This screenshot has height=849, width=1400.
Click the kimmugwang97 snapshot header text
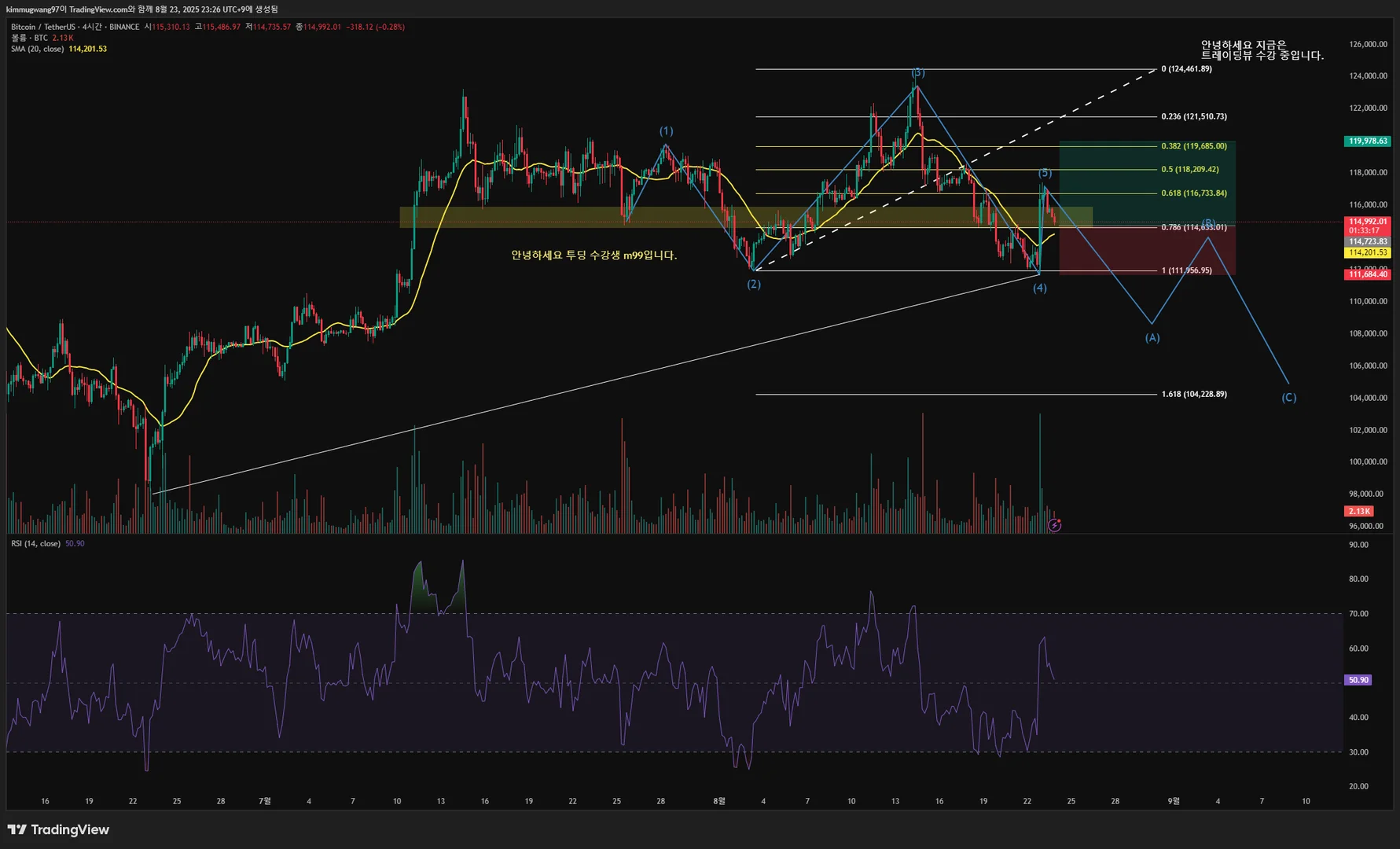[x=142, y=9]
